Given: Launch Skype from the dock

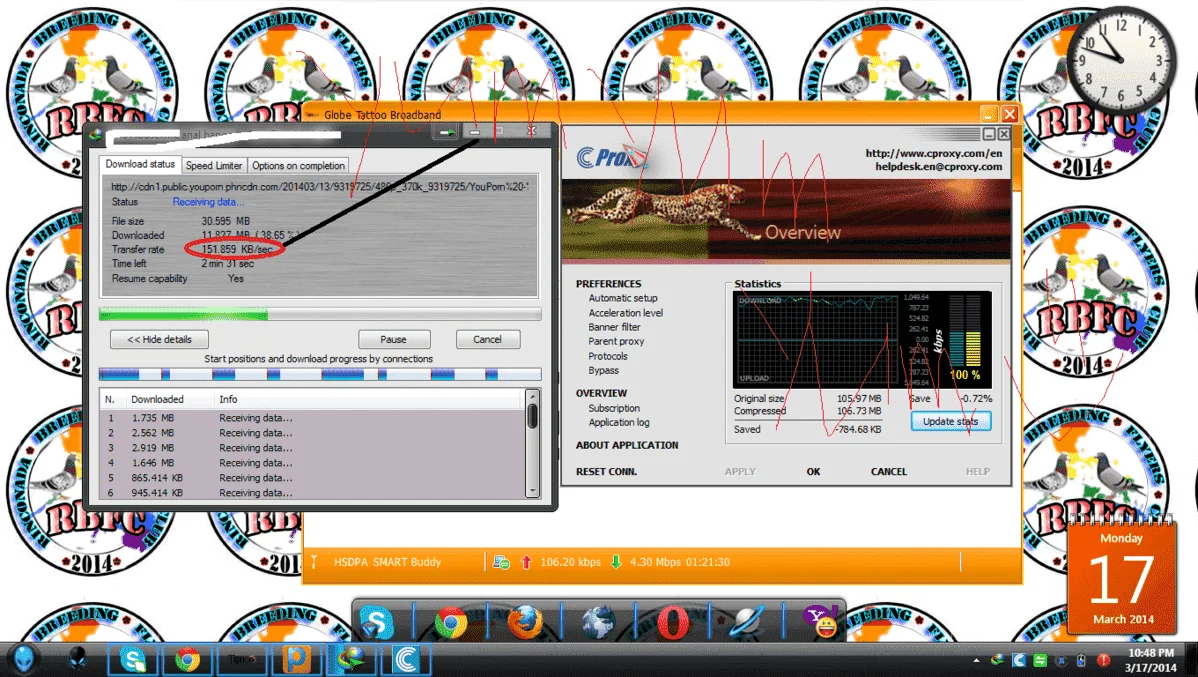Looking at the screenshot, I should tap(377, 622).
